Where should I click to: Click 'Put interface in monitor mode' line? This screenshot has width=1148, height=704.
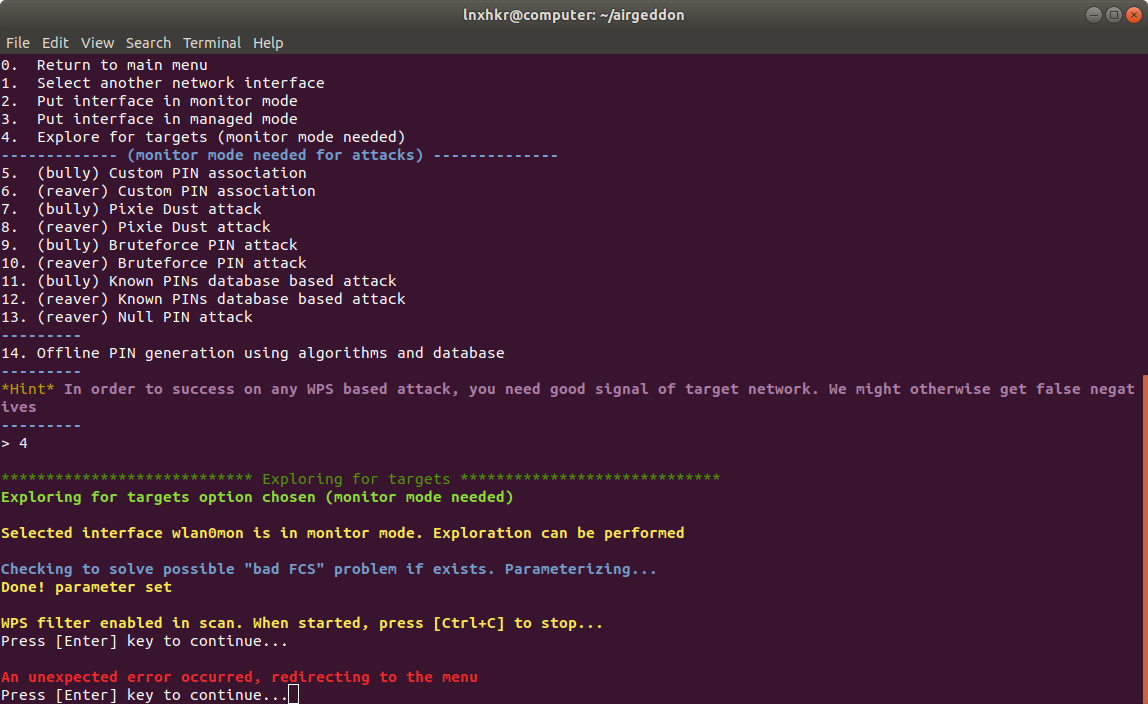pos(149,101)
